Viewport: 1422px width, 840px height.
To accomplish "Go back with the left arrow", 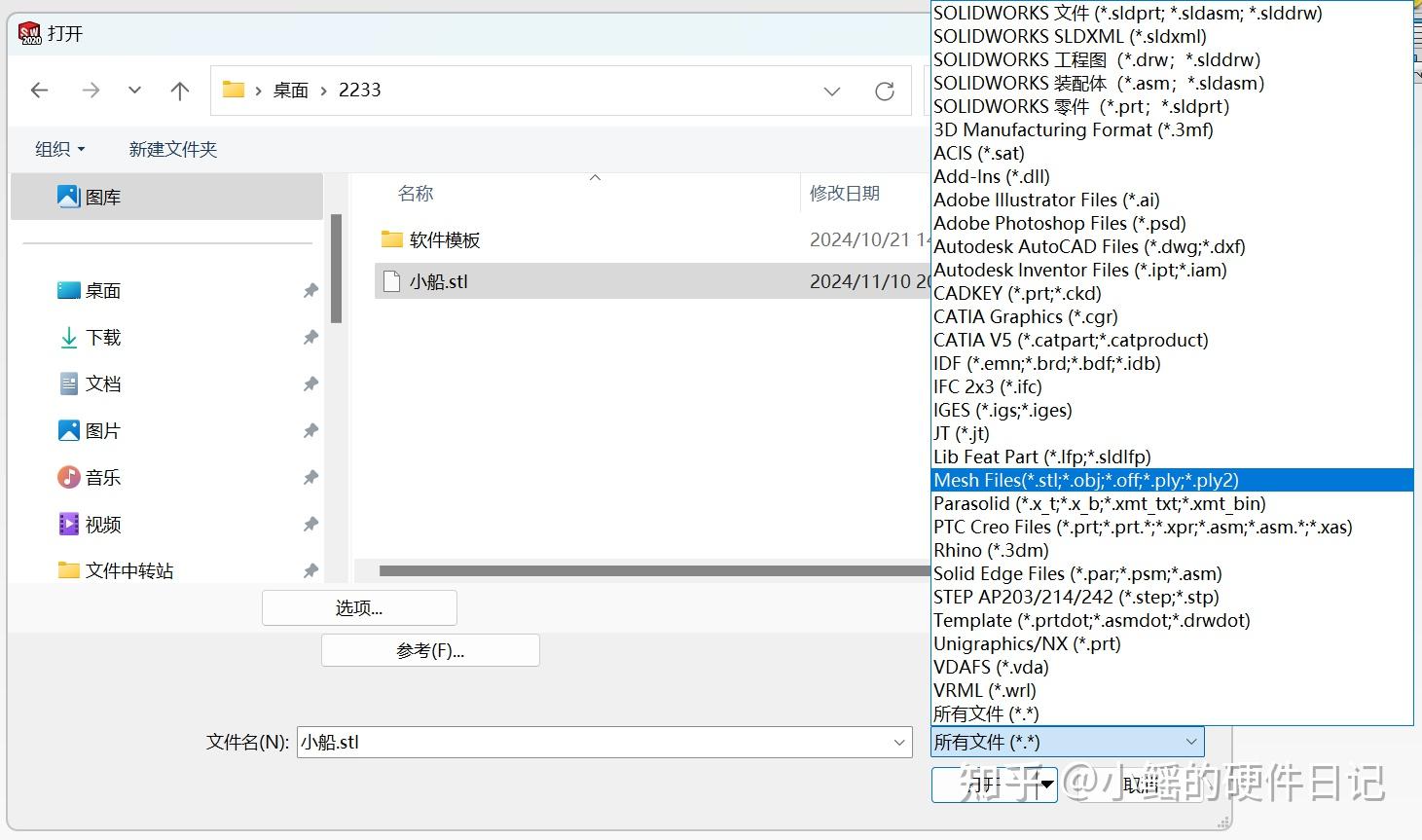I will click(x=40, y=91).
